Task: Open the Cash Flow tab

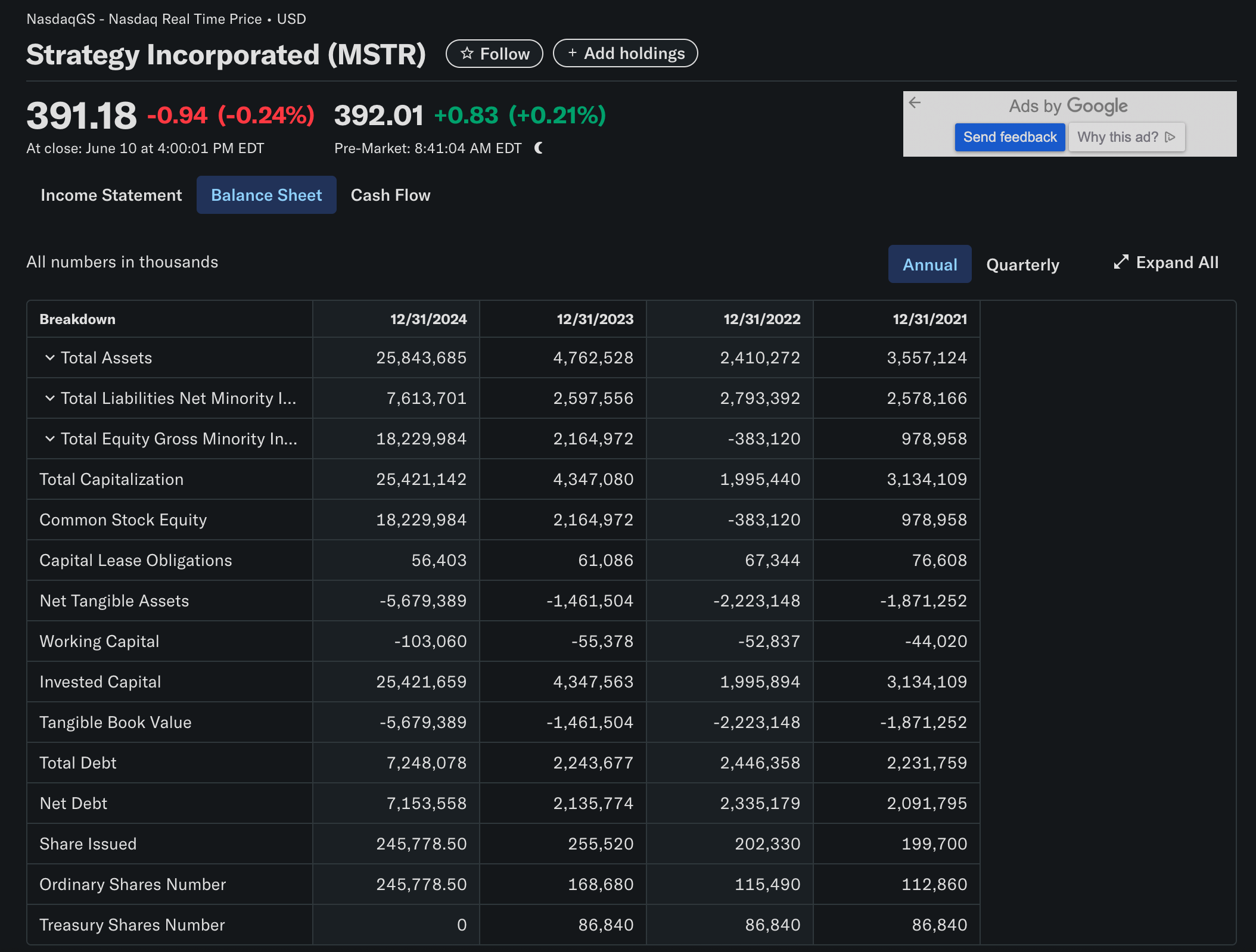Action: coord(390,195)
